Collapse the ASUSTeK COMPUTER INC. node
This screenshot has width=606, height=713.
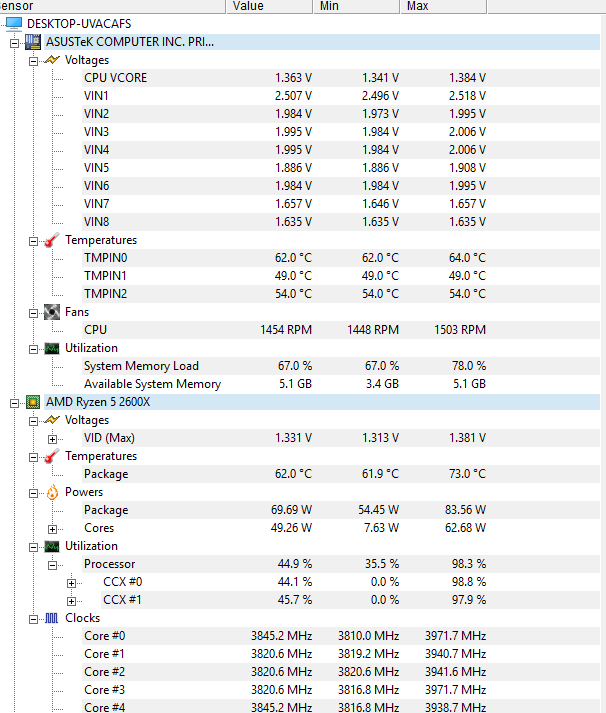pos(15,44)
